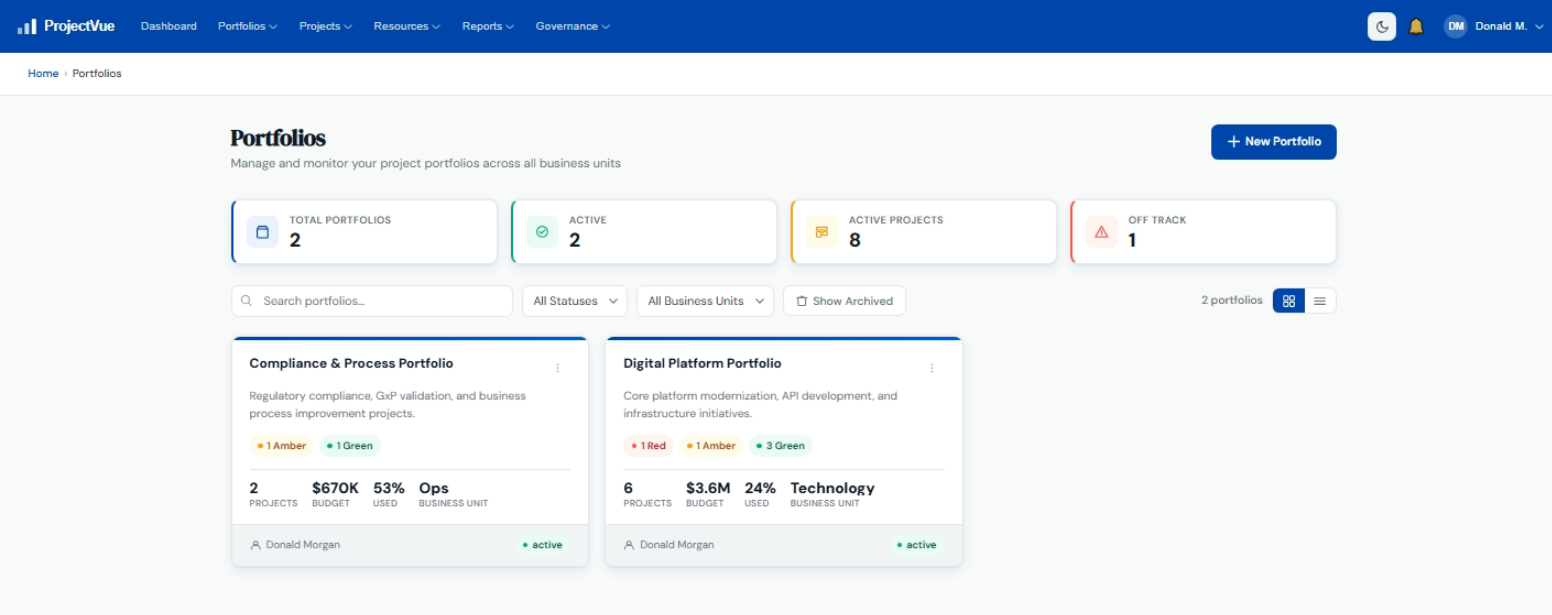Click the 1 Red status badge
This screenshot has width=1552, height=615.
click(648, 446)
